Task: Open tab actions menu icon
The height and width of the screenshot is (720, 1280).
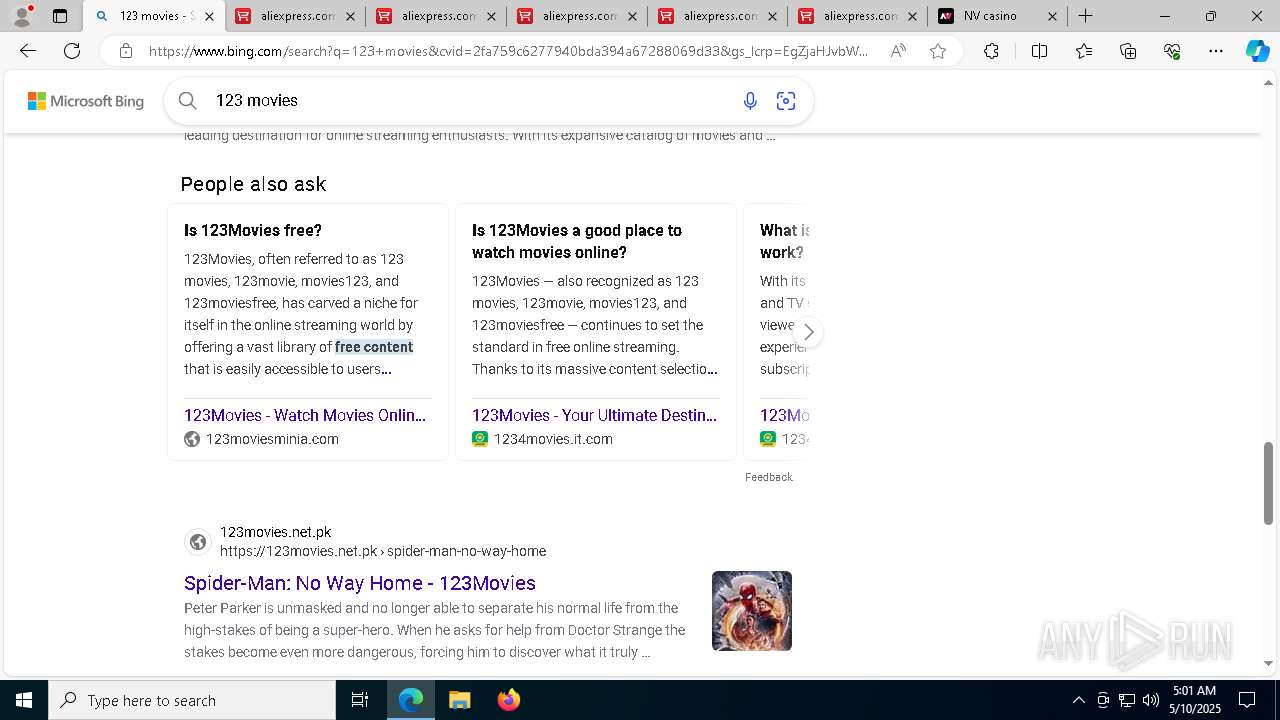Action: pyautogui.click(x=60, y=16)
